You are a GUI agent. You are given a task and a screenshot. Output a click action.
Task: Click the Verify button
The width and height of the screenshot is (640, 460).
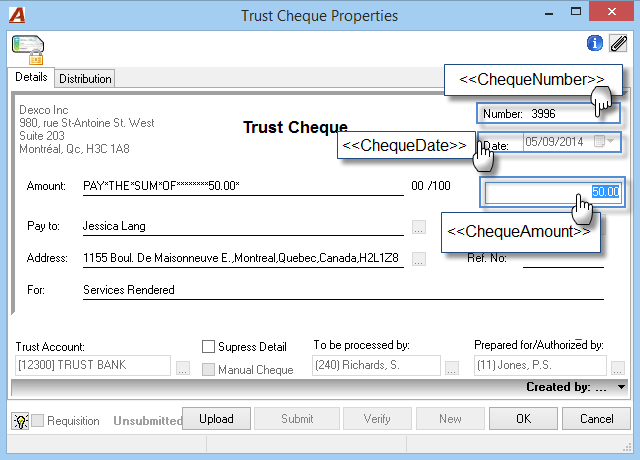[x=377, y=419]
